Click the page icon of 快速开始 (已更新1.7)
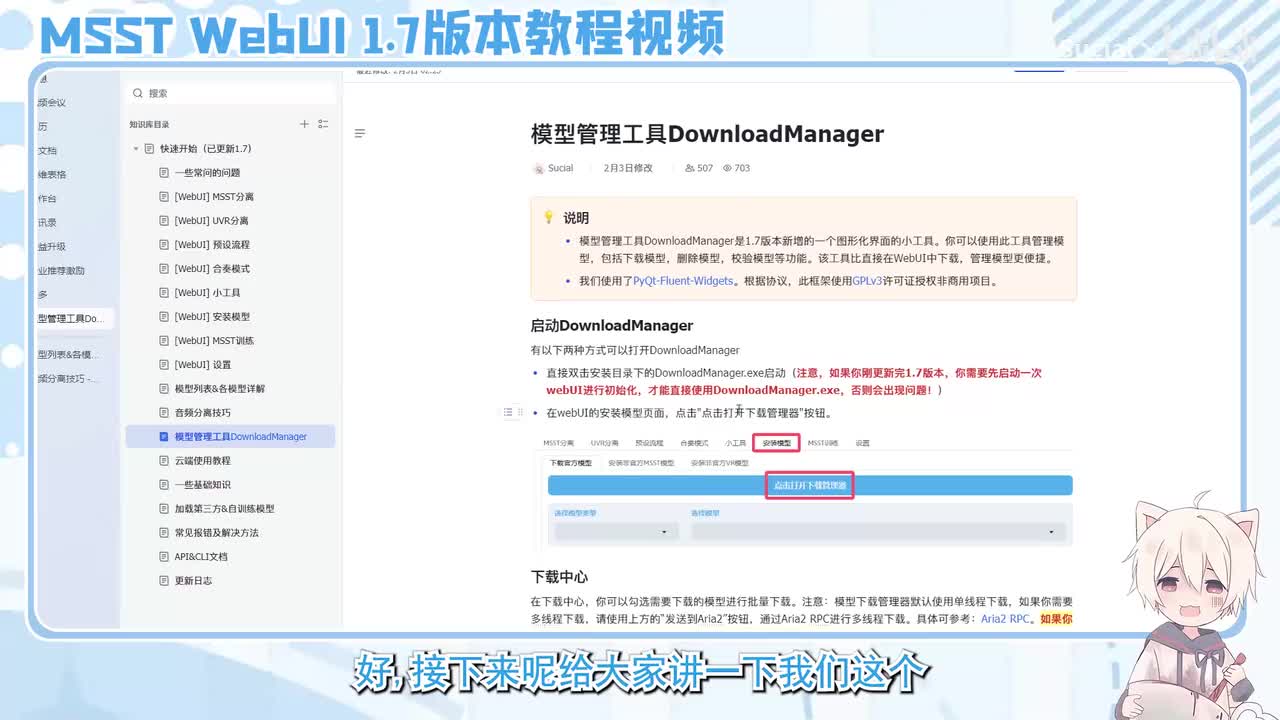Screen dimensions: 1280x720 click(149, 148)
